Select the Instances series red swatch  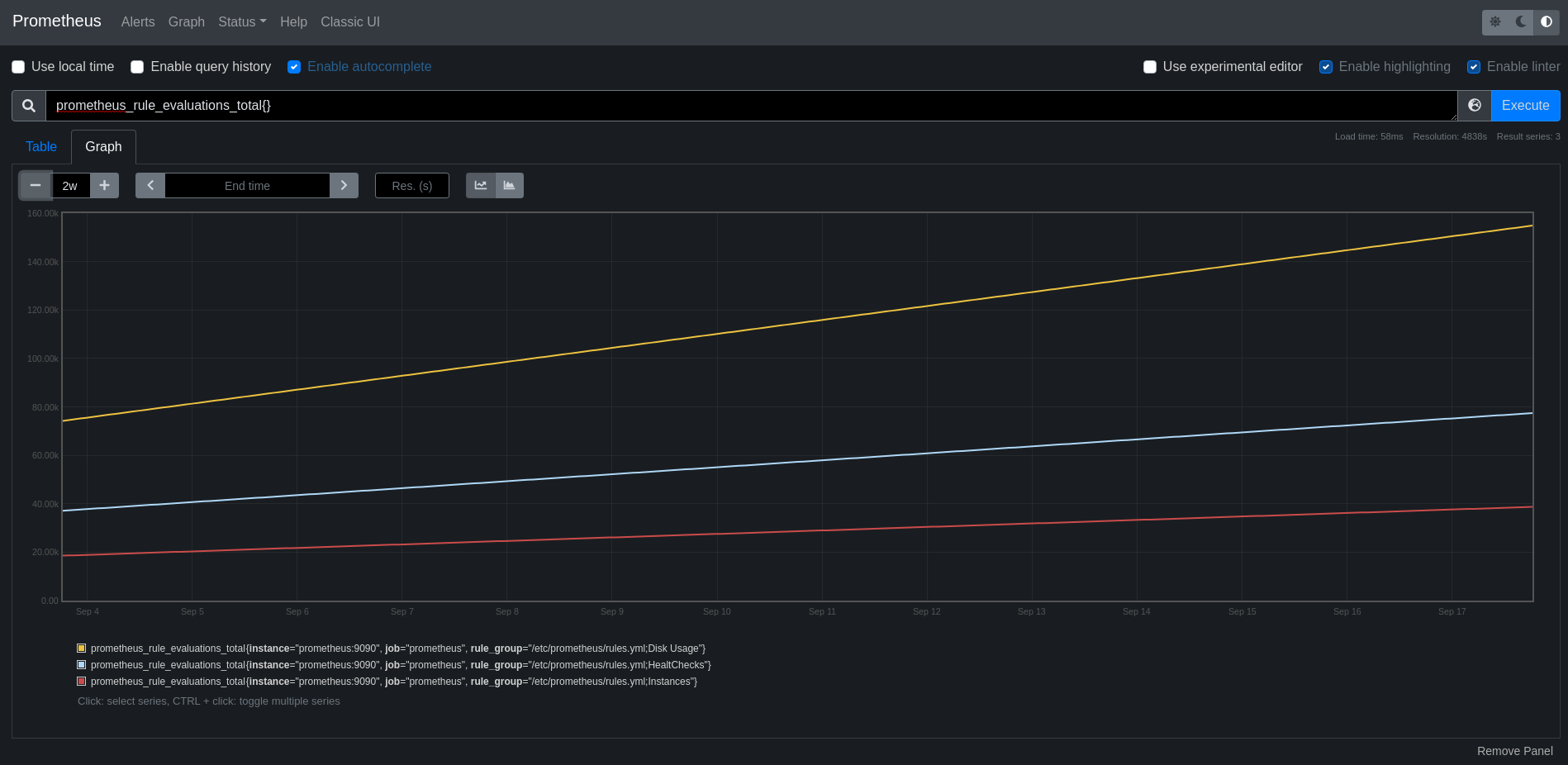coord(82,682)
